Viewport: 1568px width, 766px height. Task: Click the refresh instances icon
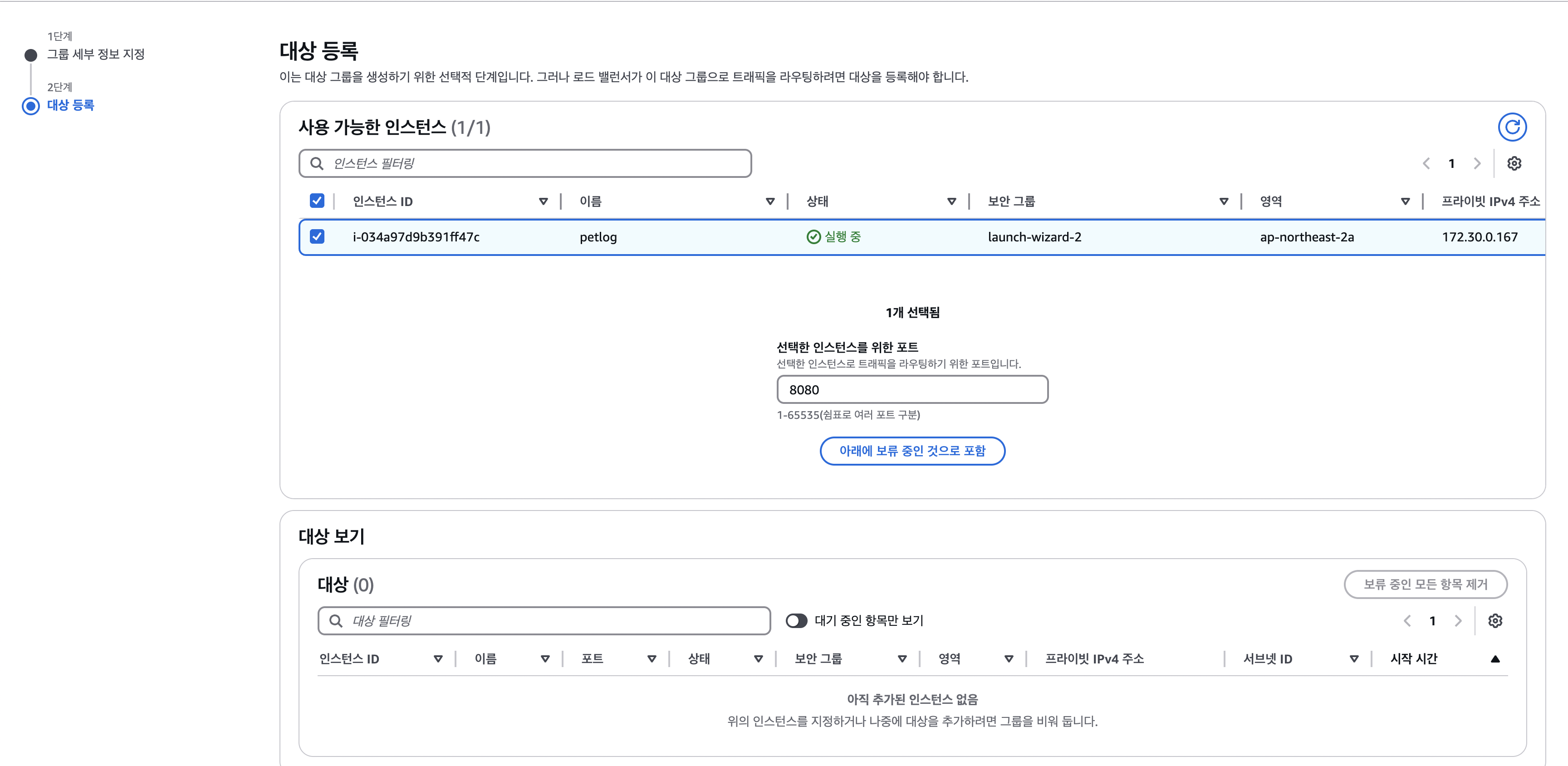coord(1512,127)
